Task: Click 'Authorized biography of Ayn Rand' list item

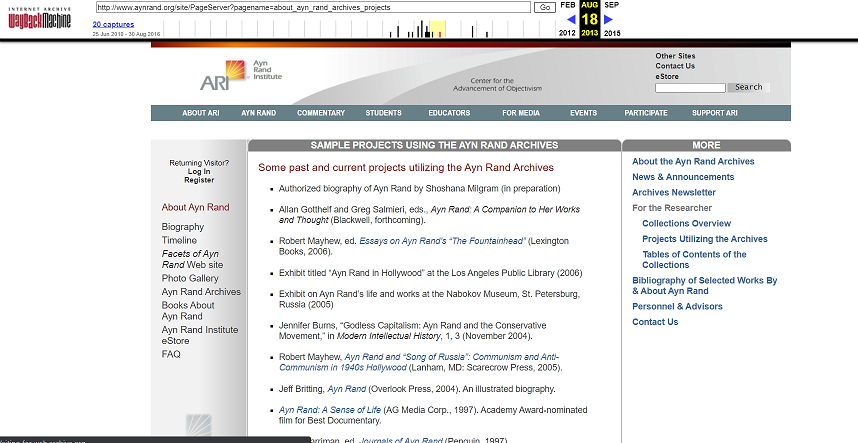Action: click(x=419, y=188)
